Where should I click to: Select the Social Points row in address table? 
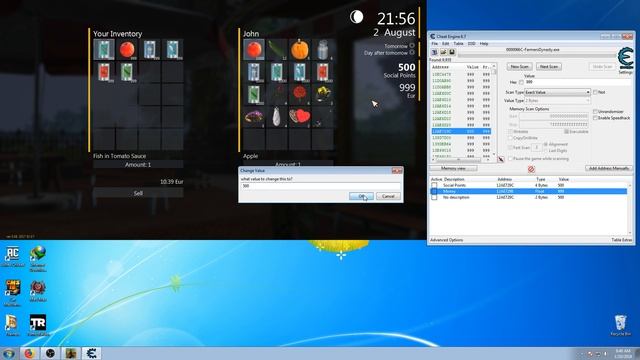[529, 185]
